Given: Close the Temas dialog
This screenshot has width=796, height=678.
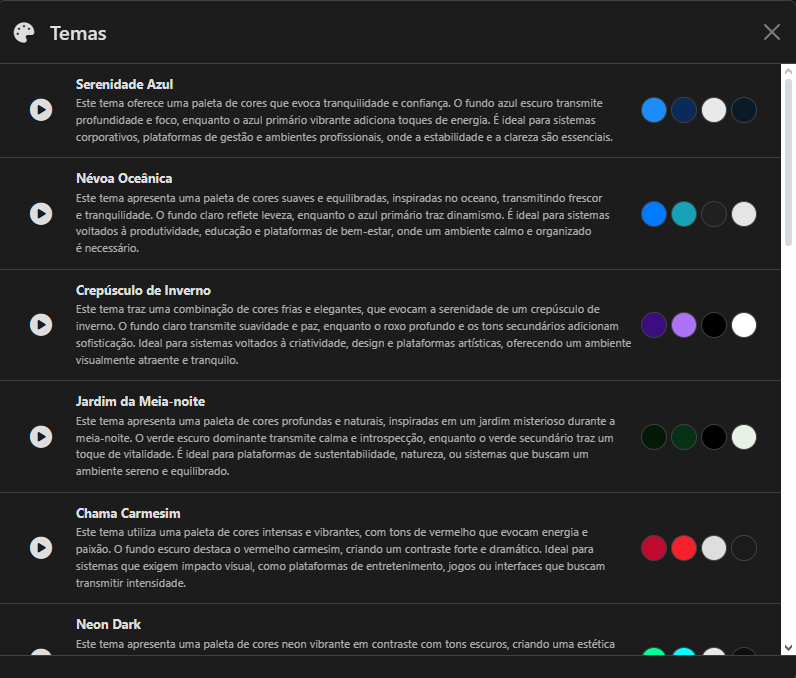Looking at the screenshot, I should (x=771, y=32).
